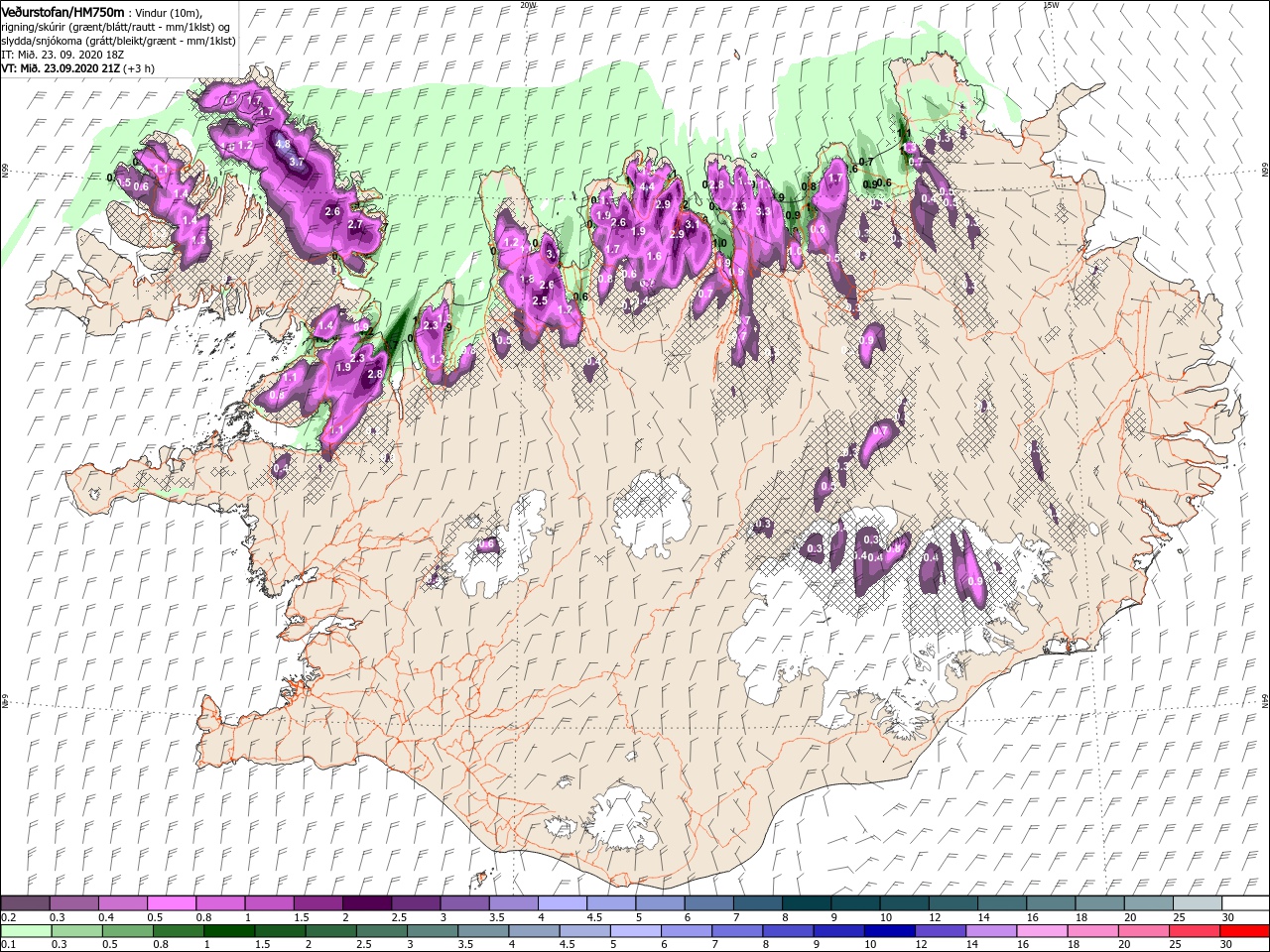Click the 'slydda/snjókoma' legend description line
Viewport: 1270px width, 952px height.
pyautogui.click(x=118, y=41)
